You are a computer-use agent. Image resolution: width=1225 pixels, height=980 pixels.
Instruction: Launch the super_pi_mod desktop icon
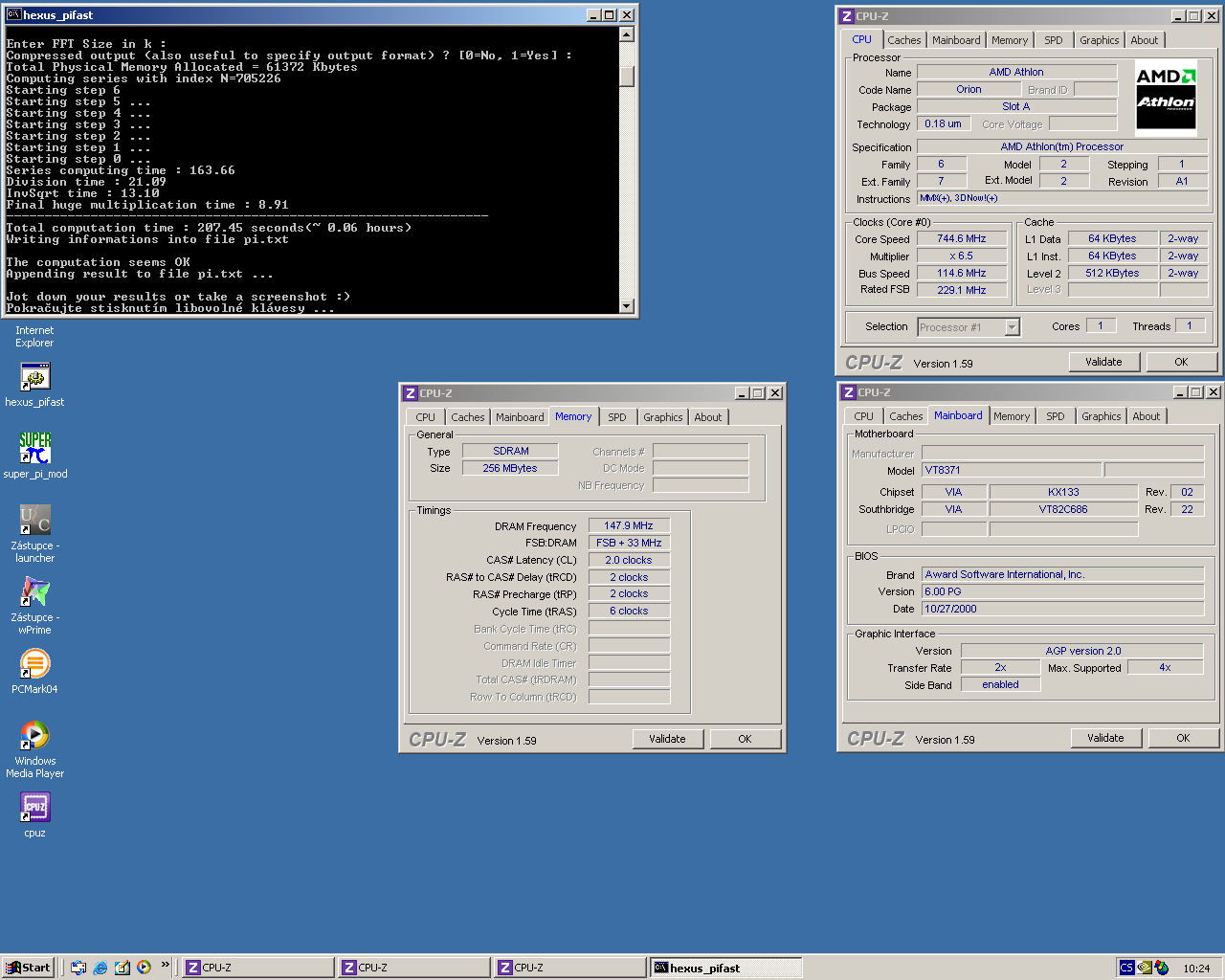[x=34, y=456]
